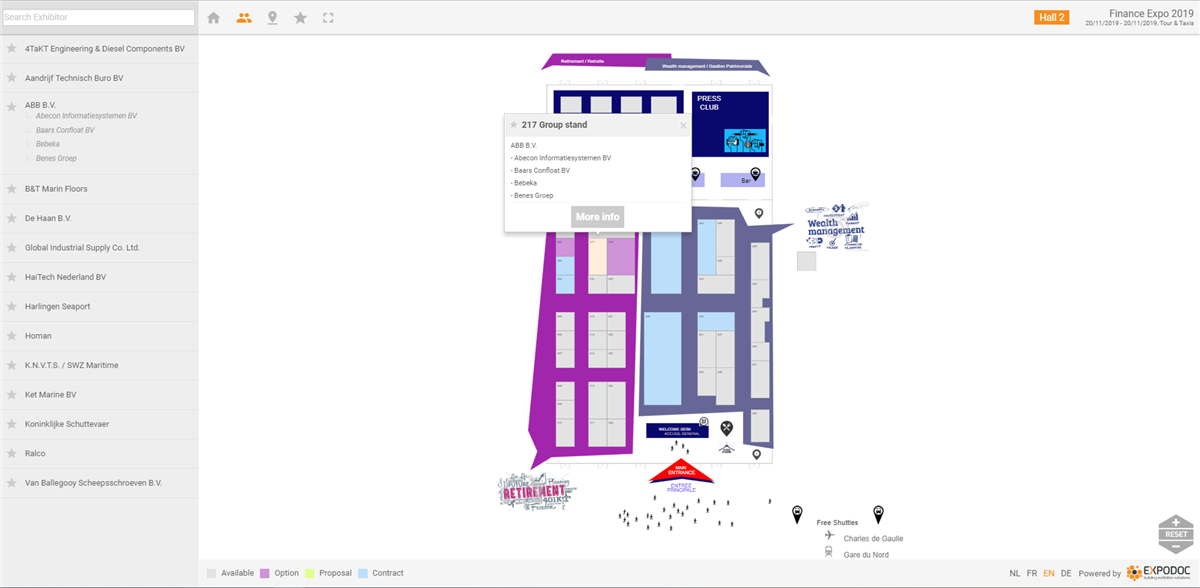The image size is (1200, 588).
Task: Click the Main Entrance red marker
Action: coord(680,471)
